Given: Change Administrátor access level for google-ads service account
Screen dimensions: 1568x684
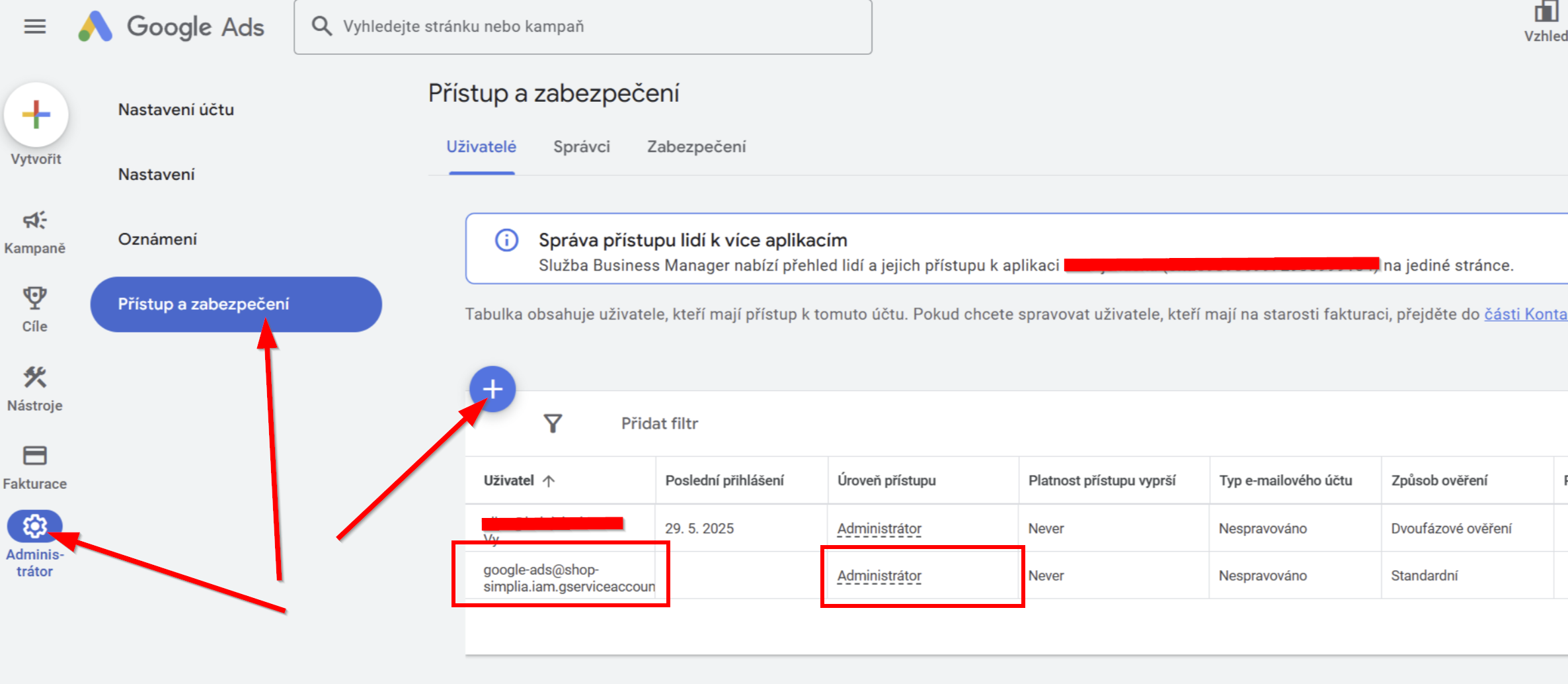Looking at the screenshot, I should pyautogui.click(x=879, y=576).
